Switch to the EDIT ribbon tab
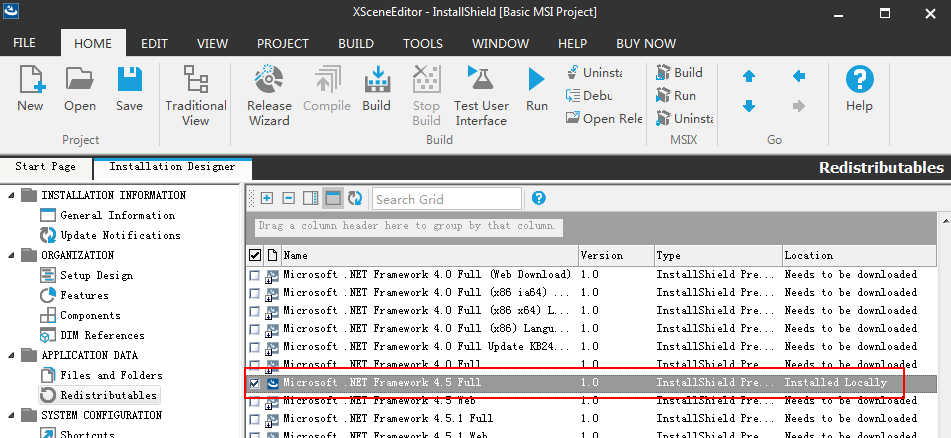Image resolution: width=951 pixels, height=438 pixels. (x=154, y=44)
